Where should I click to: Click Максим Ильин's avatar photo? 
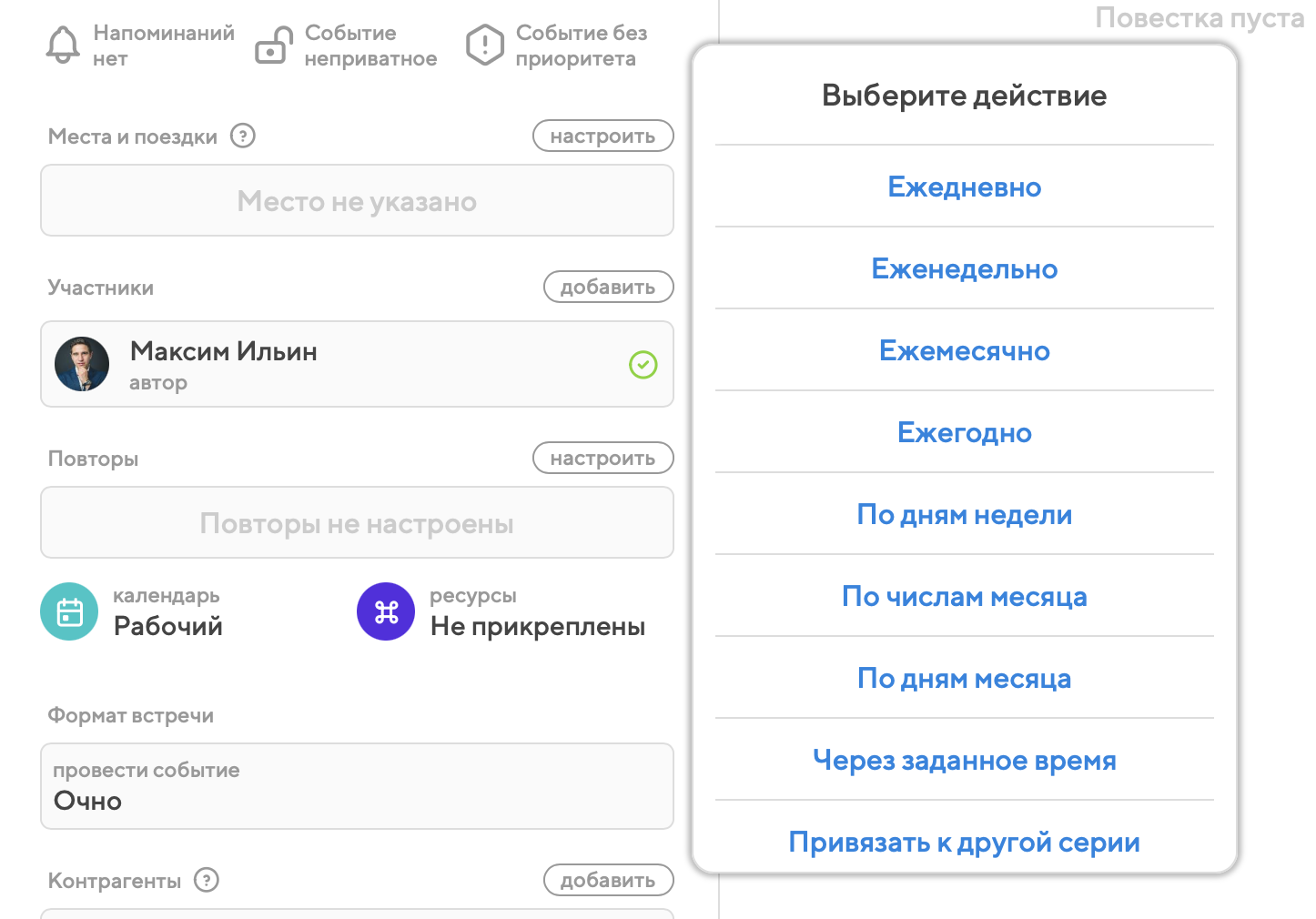click(82, 364)
